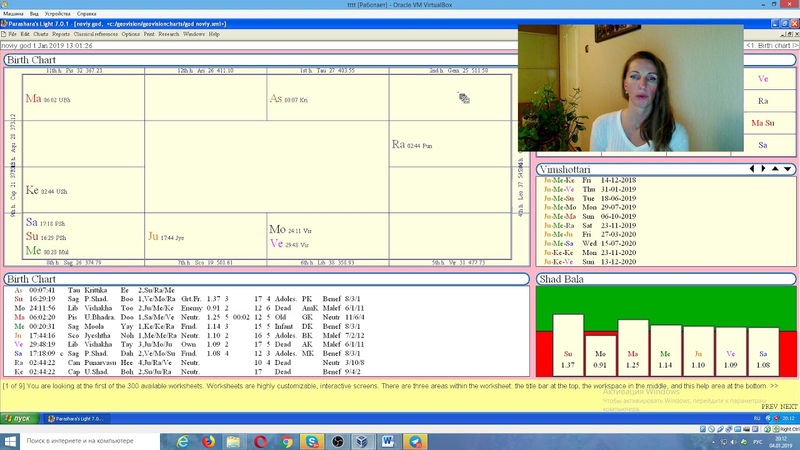This screenshot has width=800, height=450.
Task: Click the PREV help page link
Action: [x=769, y=407]
